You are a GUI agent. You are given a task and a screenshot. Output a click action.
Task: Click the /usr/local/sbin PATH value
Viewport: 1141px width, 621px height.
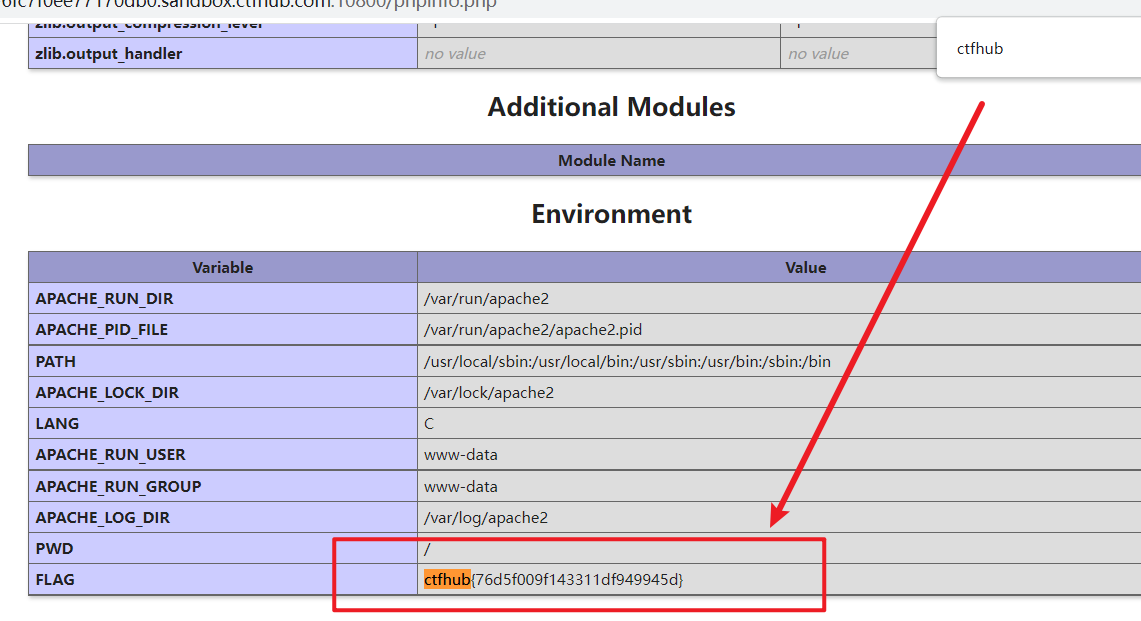click(627, 361)
